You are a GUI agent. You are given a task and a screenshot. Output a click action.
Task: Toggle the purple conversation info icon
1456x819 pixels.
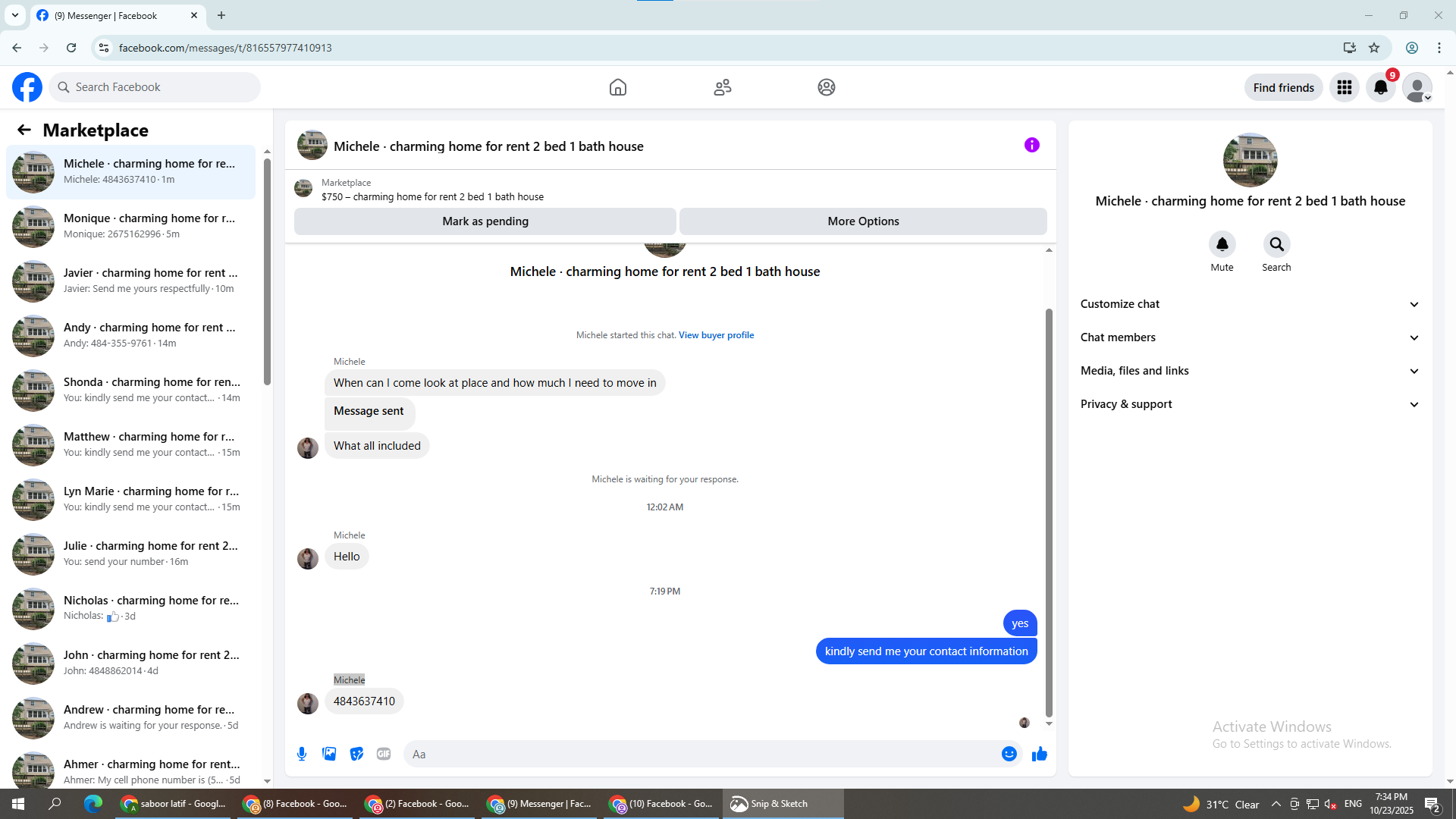(1031, 145)
